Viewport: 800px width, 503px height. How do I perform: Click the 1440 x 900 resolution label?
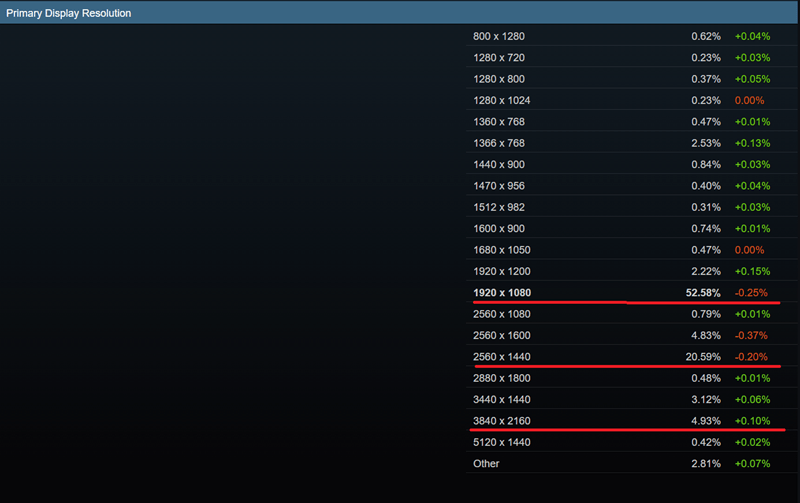coord(498,165)
